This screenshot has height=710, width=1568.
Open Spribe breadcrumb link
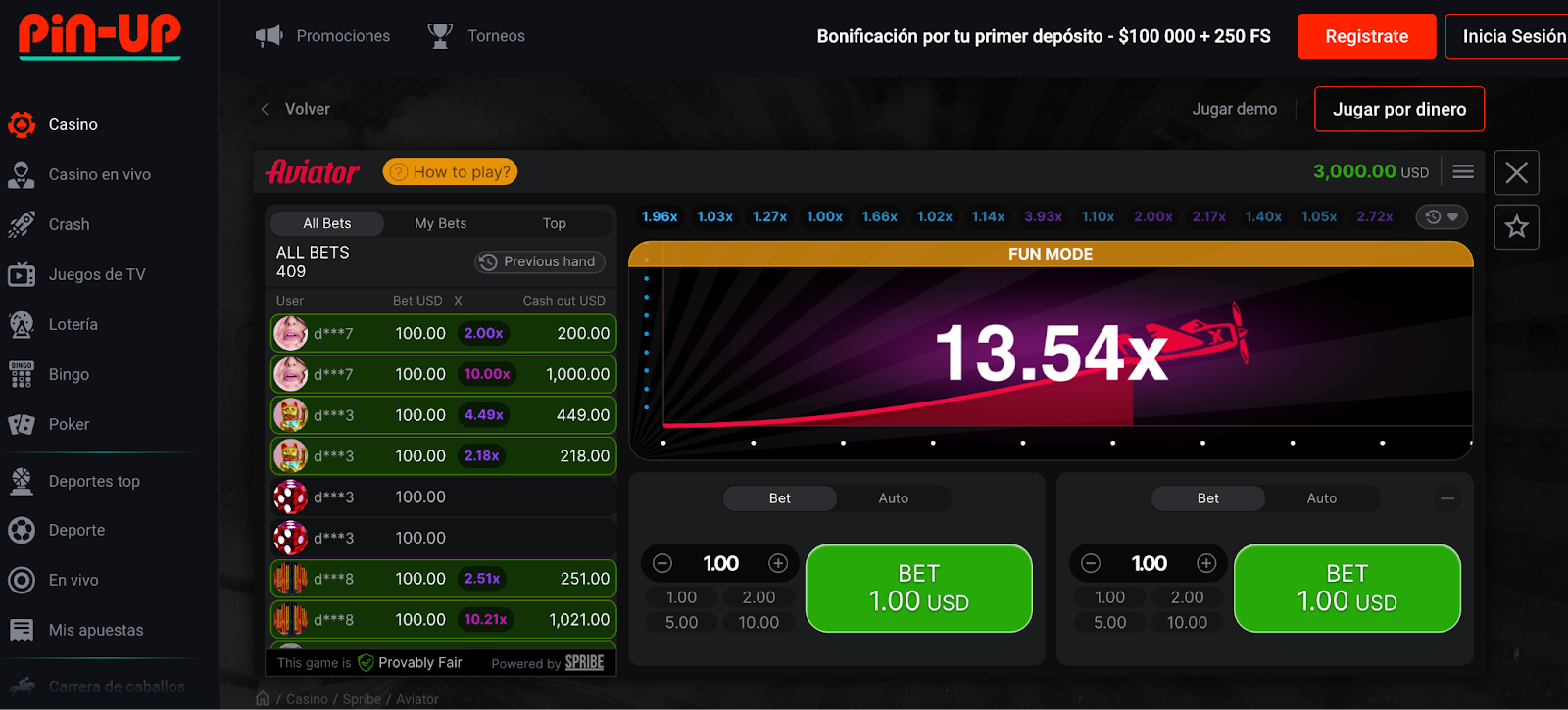[362, 699]
